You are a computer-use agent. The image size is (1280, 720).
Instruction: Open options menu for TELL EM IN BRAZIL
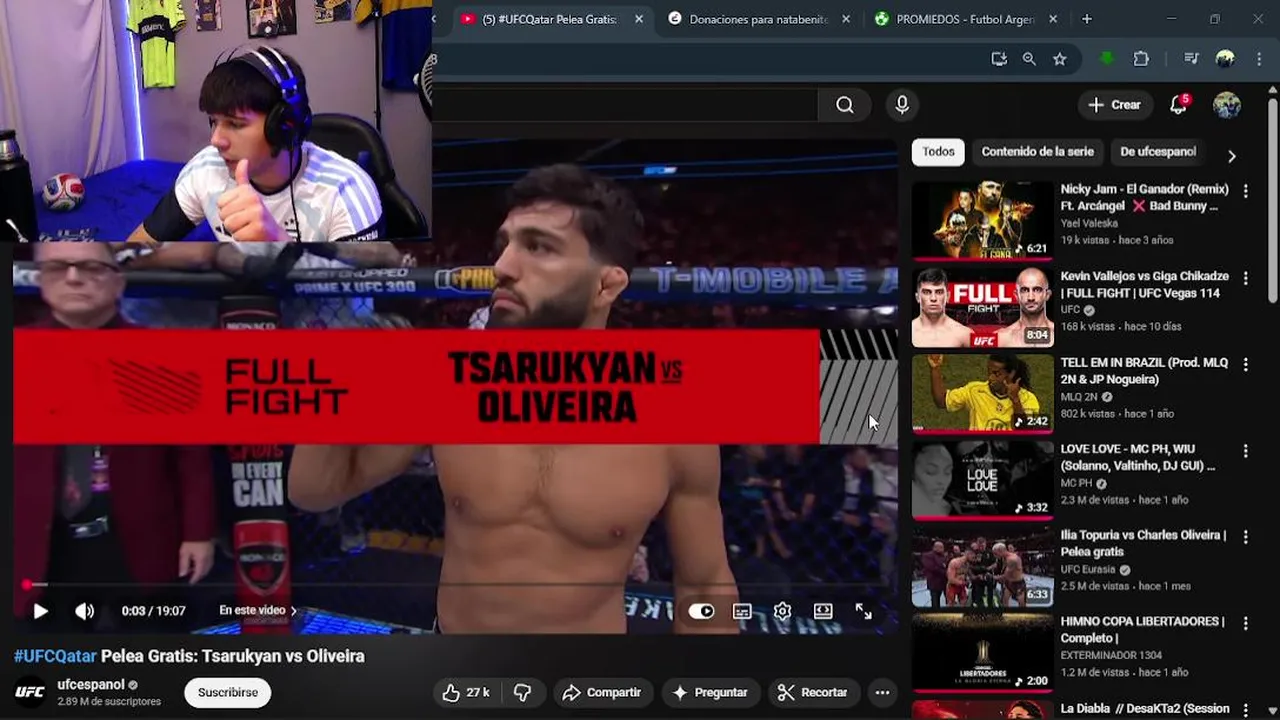coord(1246,364)
